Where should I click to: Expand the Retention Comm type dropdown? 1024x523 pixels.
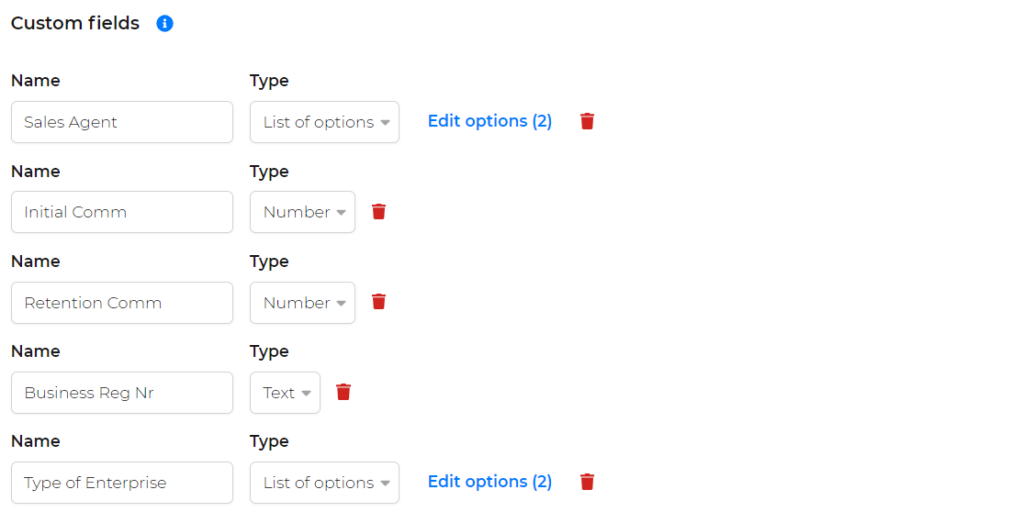pyautogui.click(x=302, y=303)
